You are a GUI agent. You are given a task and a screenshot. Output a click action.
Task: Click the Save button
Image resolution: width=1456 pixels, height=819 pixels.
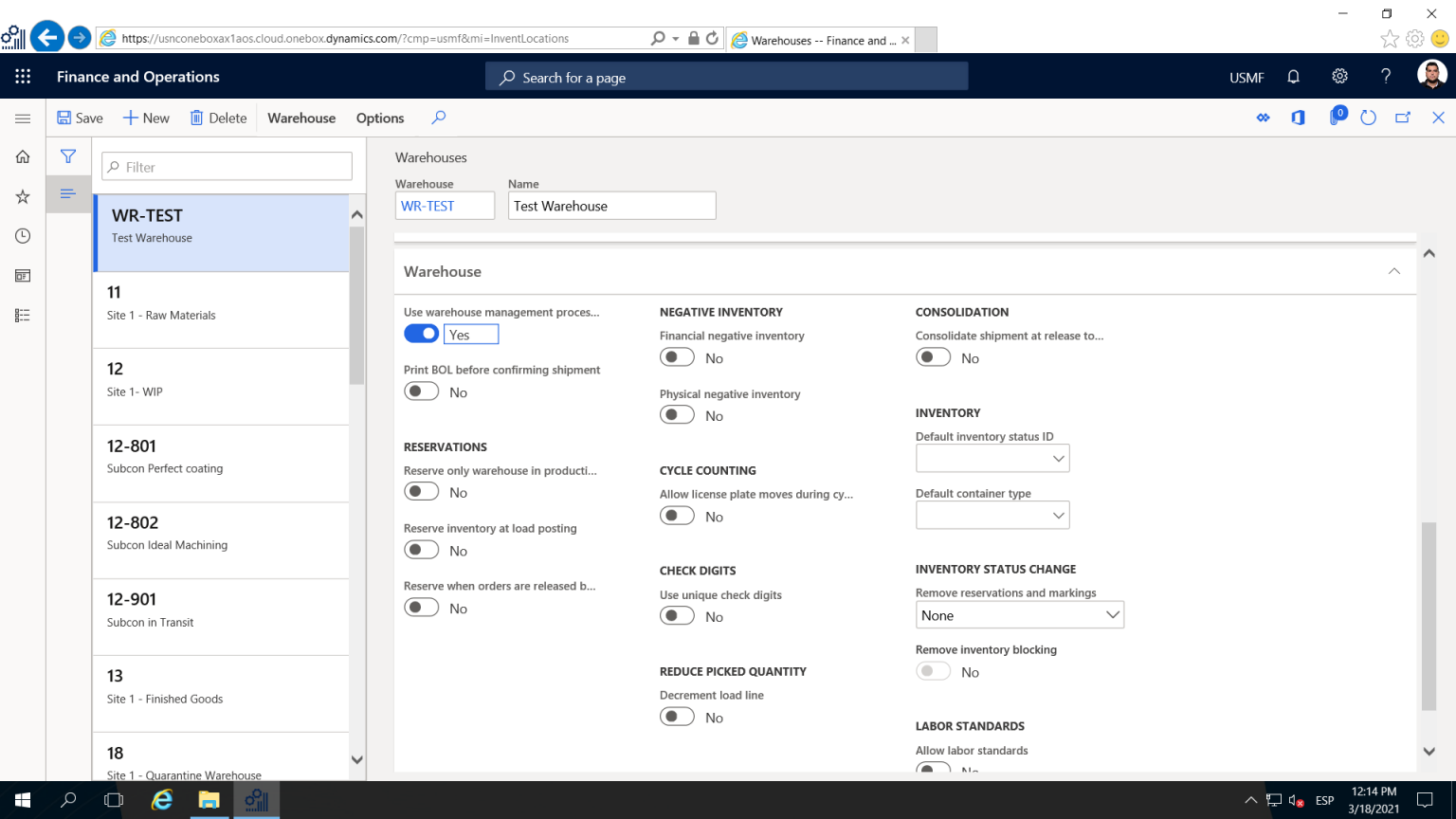click(x=80, y=118)
